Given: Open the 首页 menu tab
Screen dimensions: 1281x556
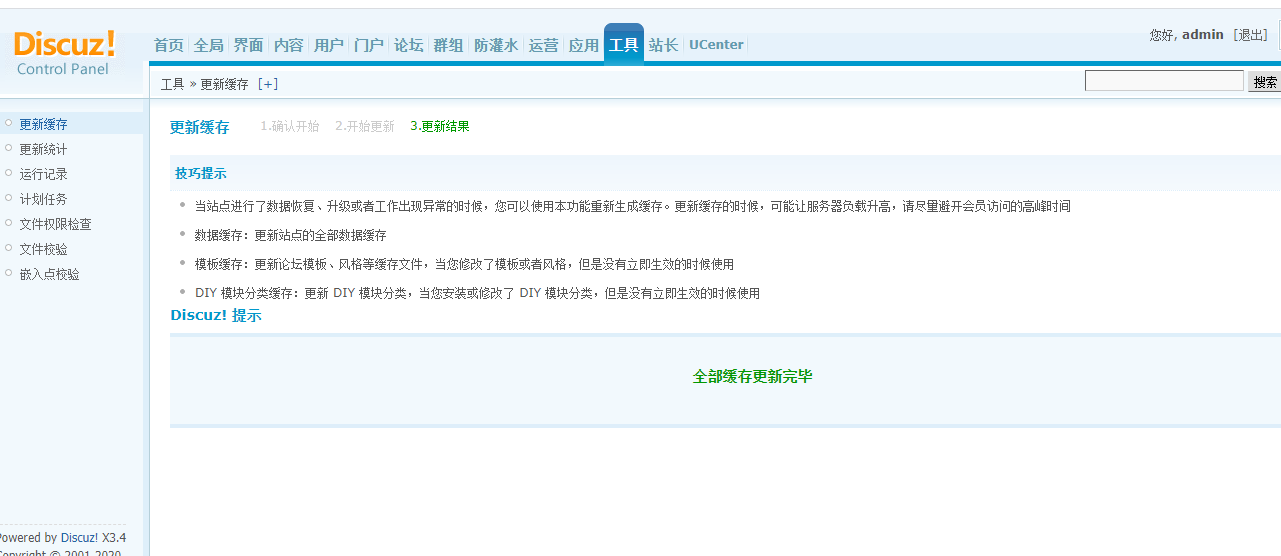Looking at the screenshot, I should click(x=169, y=45).
